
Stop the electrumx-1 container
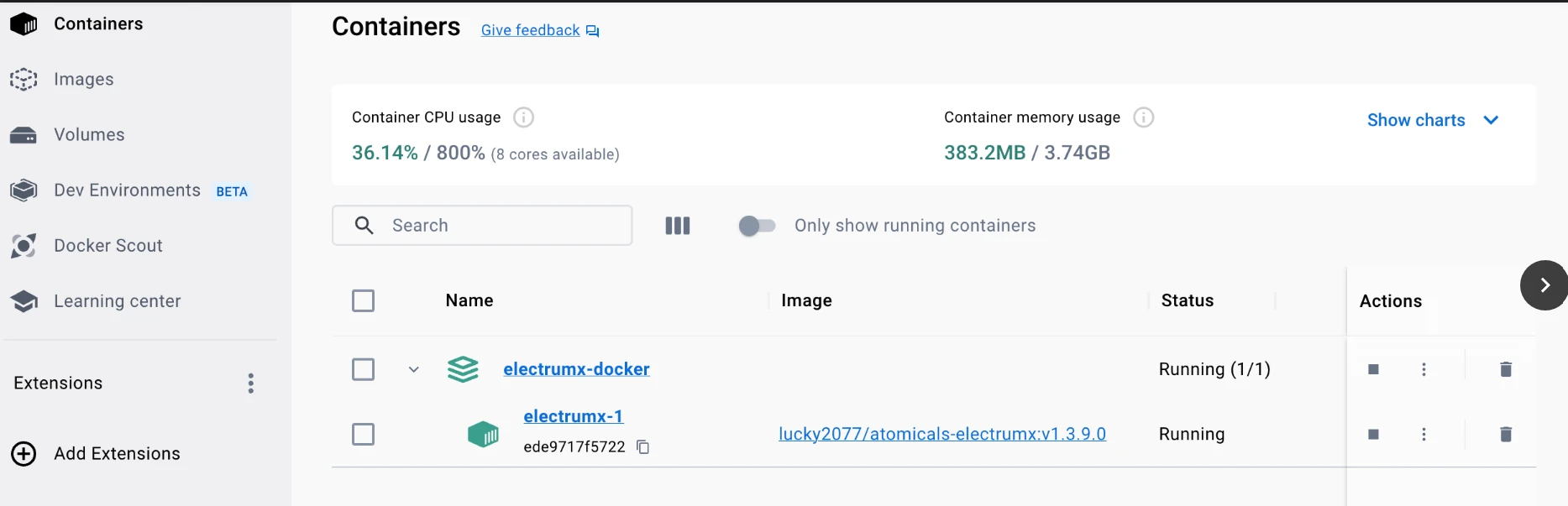(x=1373, y=434)
